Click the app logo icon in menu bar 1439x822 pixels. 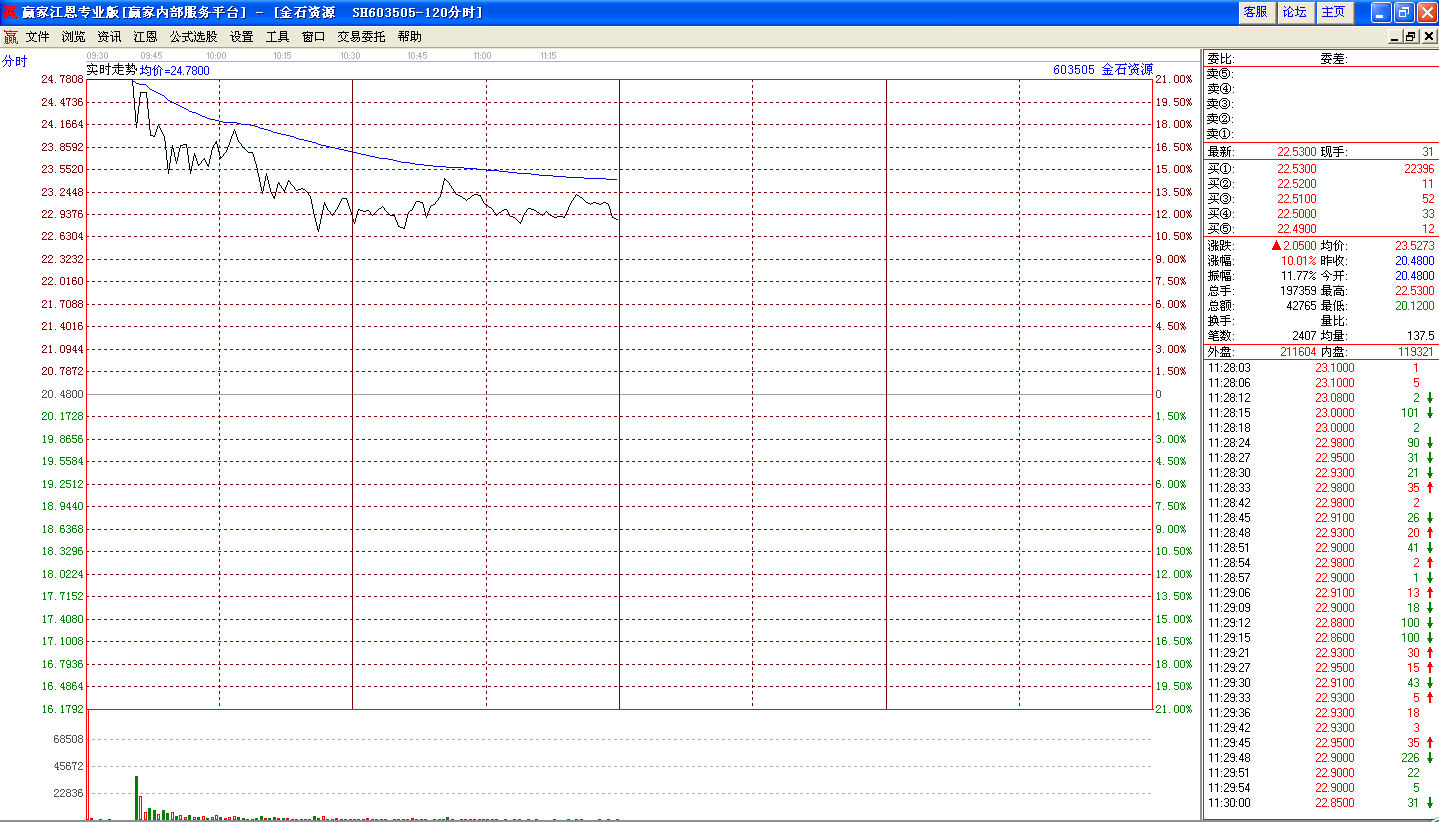[x=10, y=37]
